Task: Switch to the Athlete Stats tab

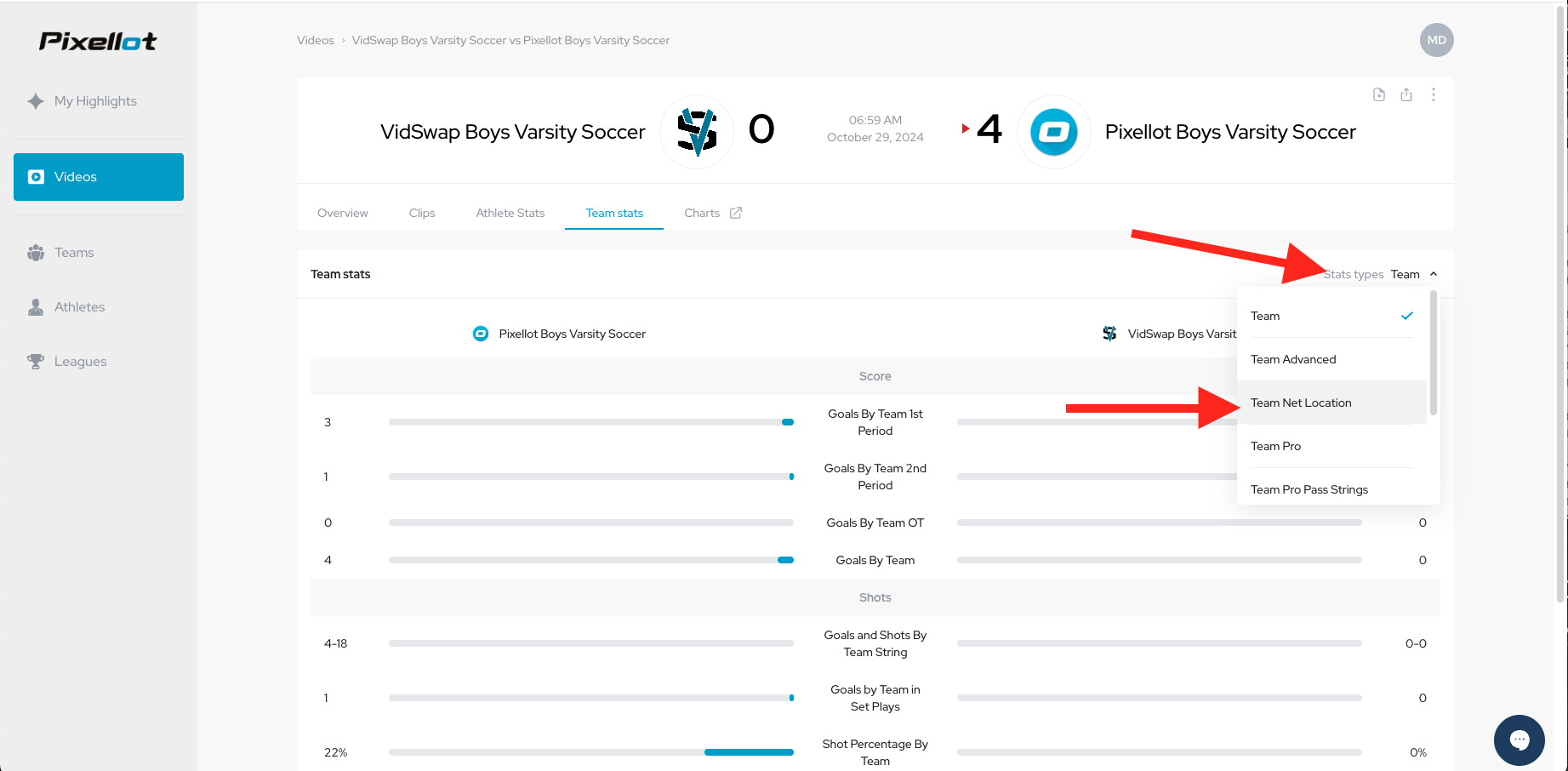Action: pyautogui.click(x=510, y=213)
